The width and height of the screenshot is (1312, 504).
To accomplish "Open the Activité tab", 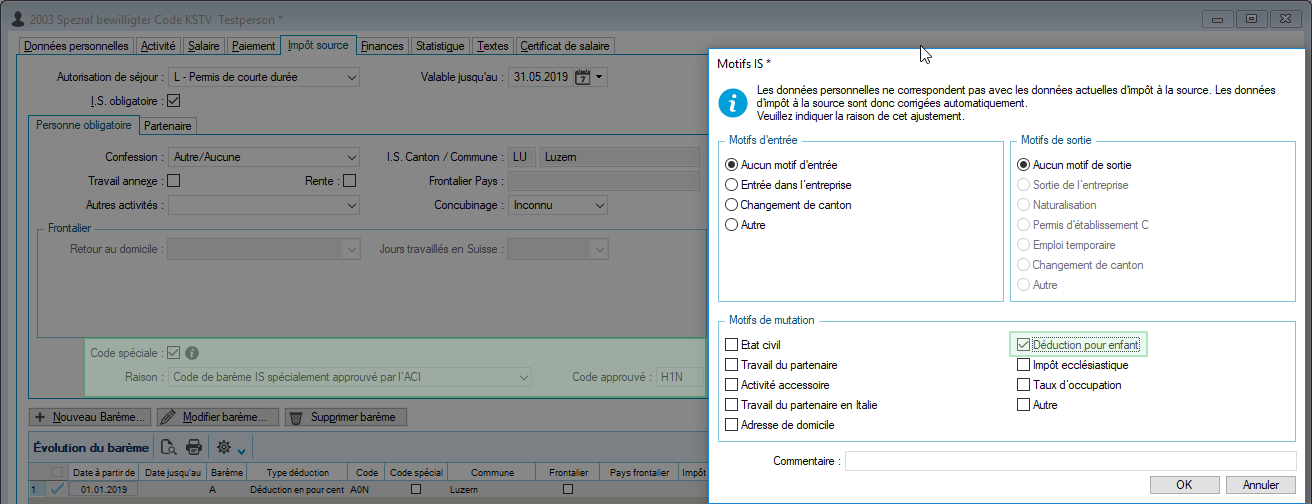I will tap(159, 46).
